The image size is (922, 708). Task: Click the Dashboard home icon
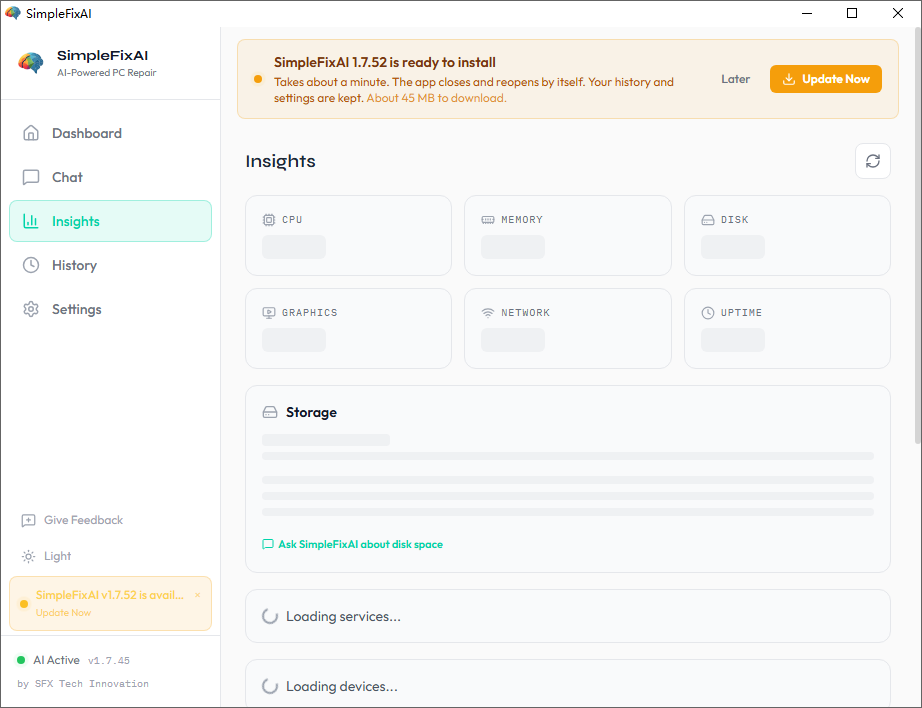[x=31, y=133]
